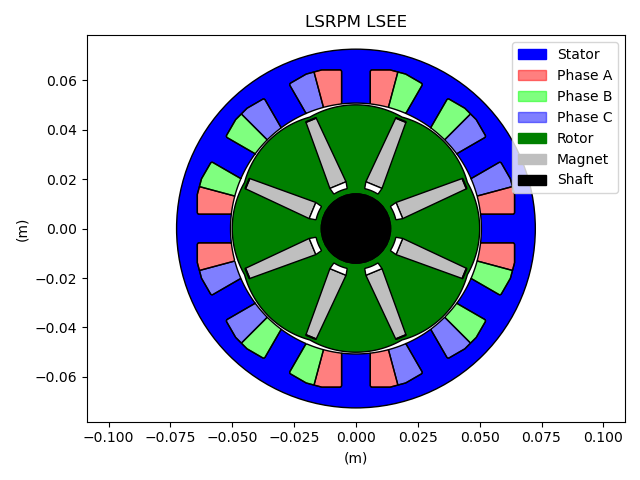Select the 'Rotor' legend label text
This screenshot has height=480, width=640.
click(x=575, y=138)
